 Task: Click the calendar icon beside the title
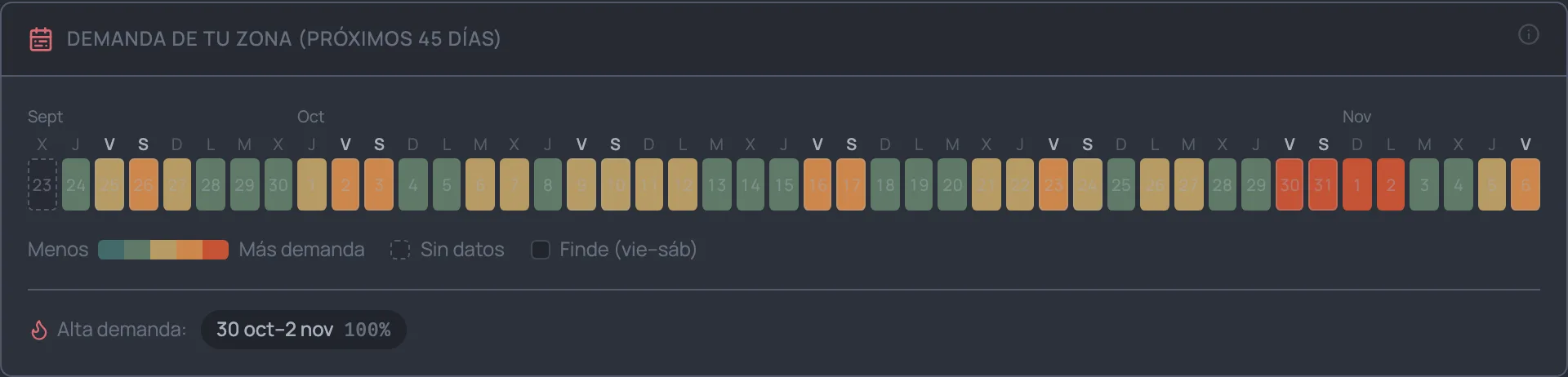point(41,38)
